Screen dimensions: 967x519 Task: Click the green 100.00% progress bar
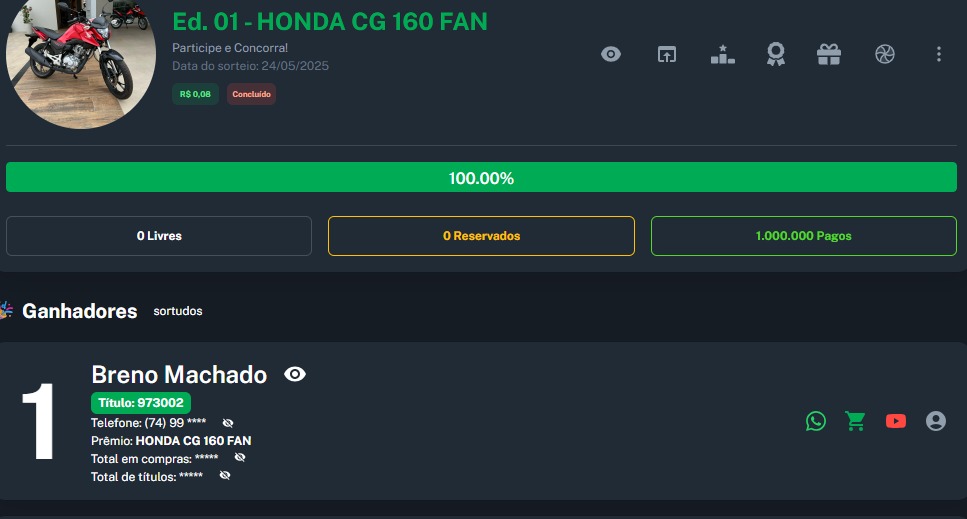[x=481, y=178]
